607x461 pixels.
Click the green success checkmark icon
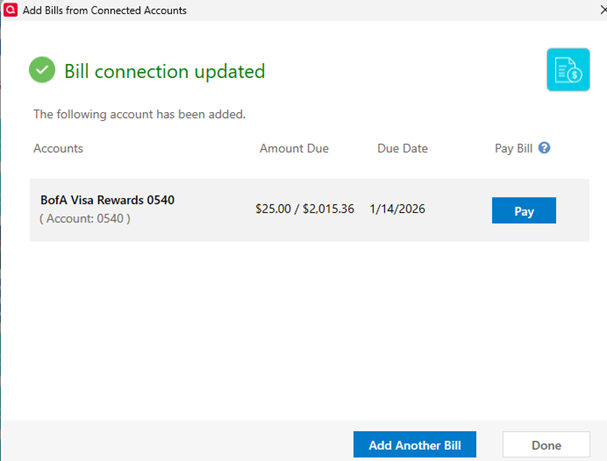point(42,70)
